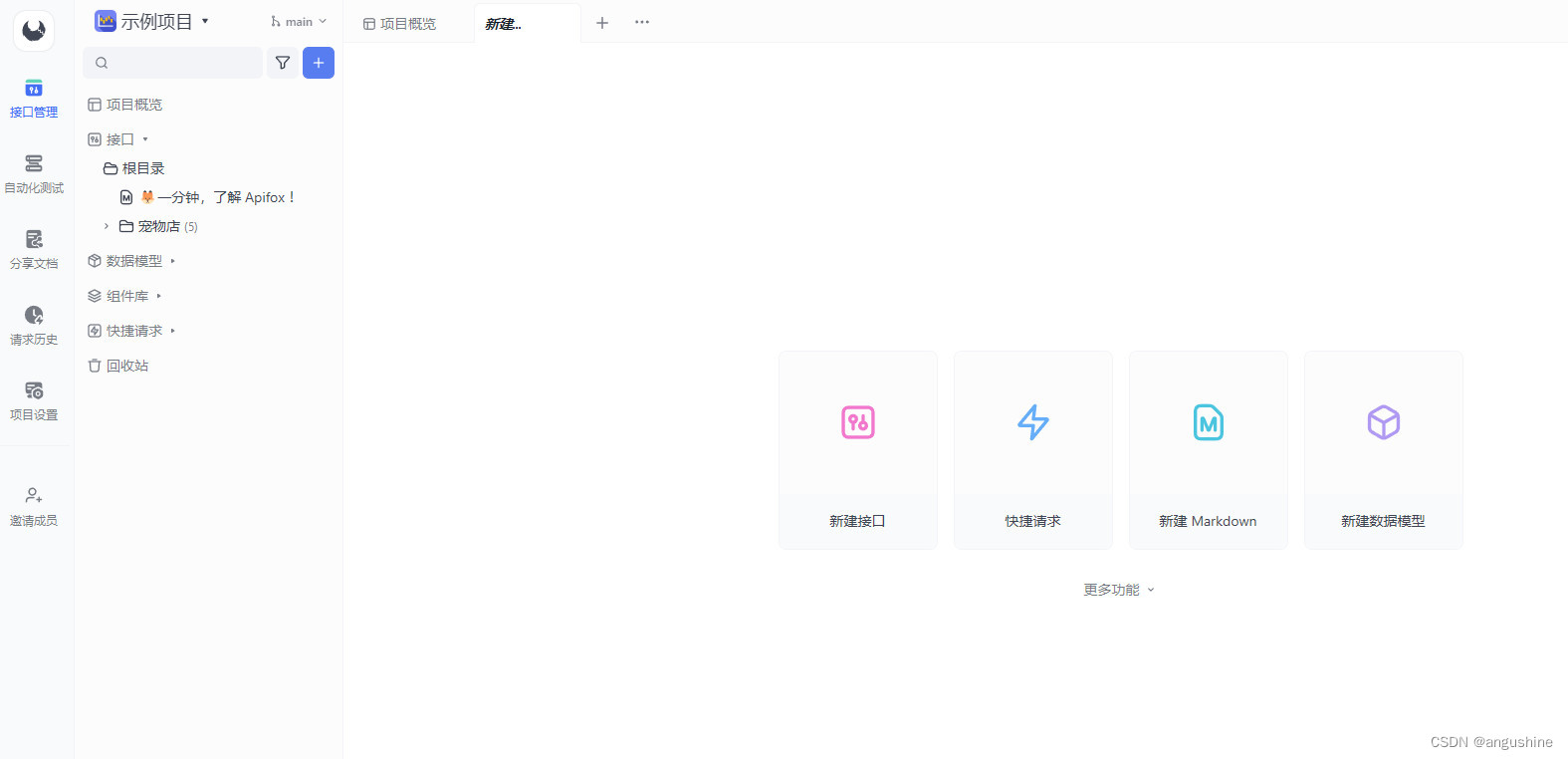The width and height of the screenshot is (1568, 759).
Task: Click the 新建 Markdown label
Action: 1208,521
